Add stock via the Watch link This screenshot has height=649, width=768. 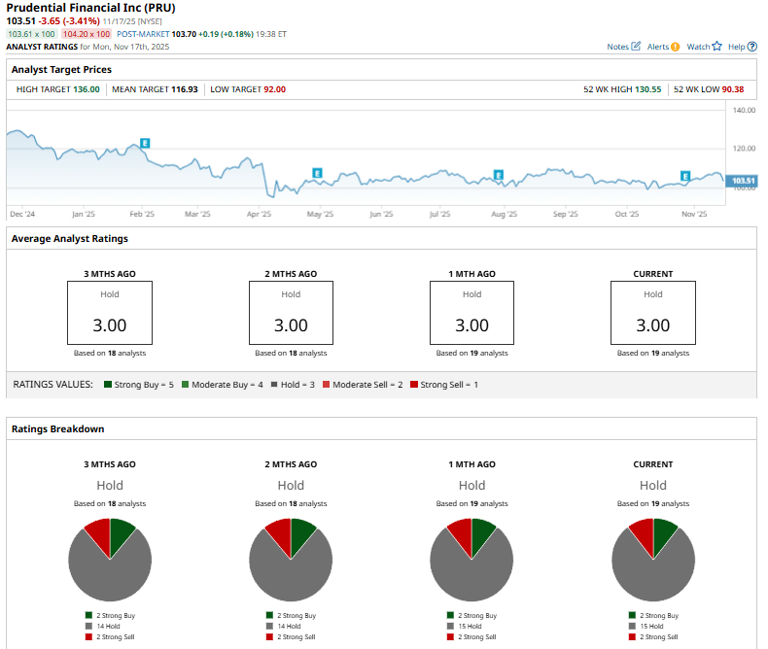click(697, 47)
